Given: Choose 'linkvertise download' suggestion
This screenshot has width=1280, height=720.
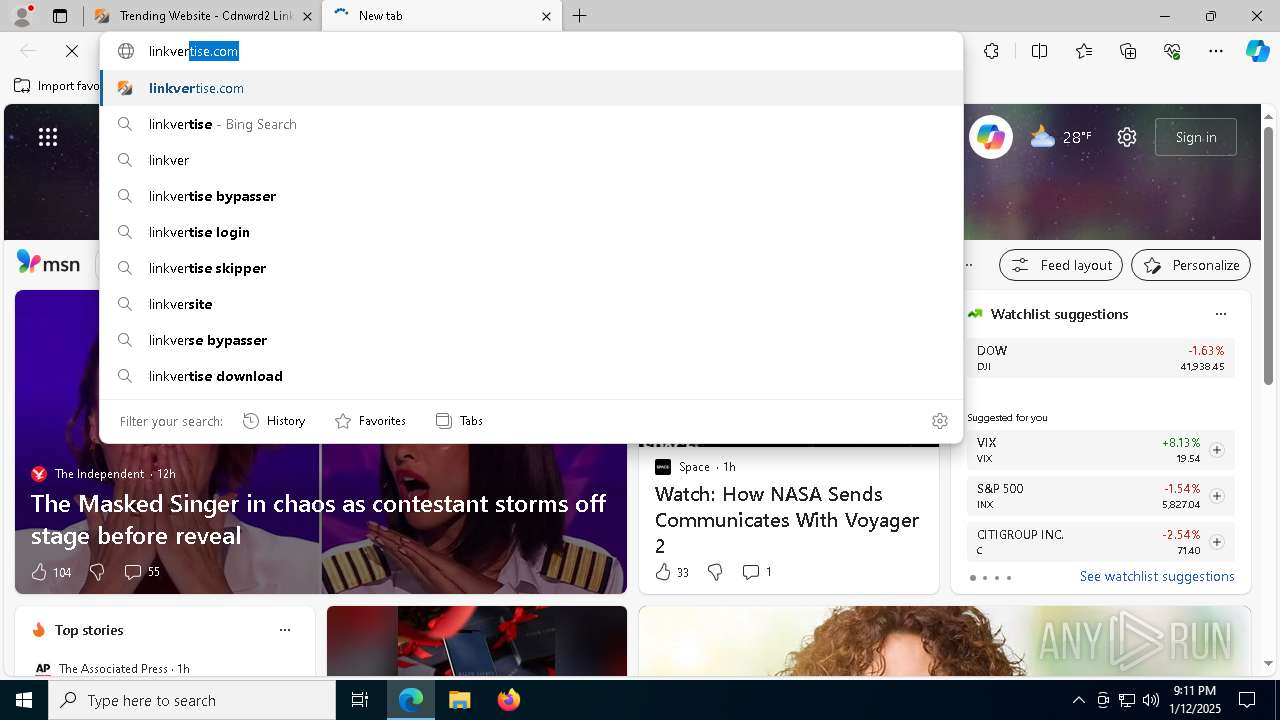Looking at the screenshot, I should click(x=531, y=376).
